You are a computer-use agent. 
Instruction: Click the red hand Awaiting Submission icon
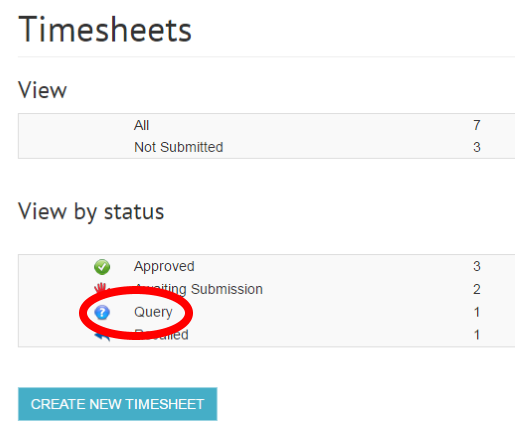click(101, 287)
